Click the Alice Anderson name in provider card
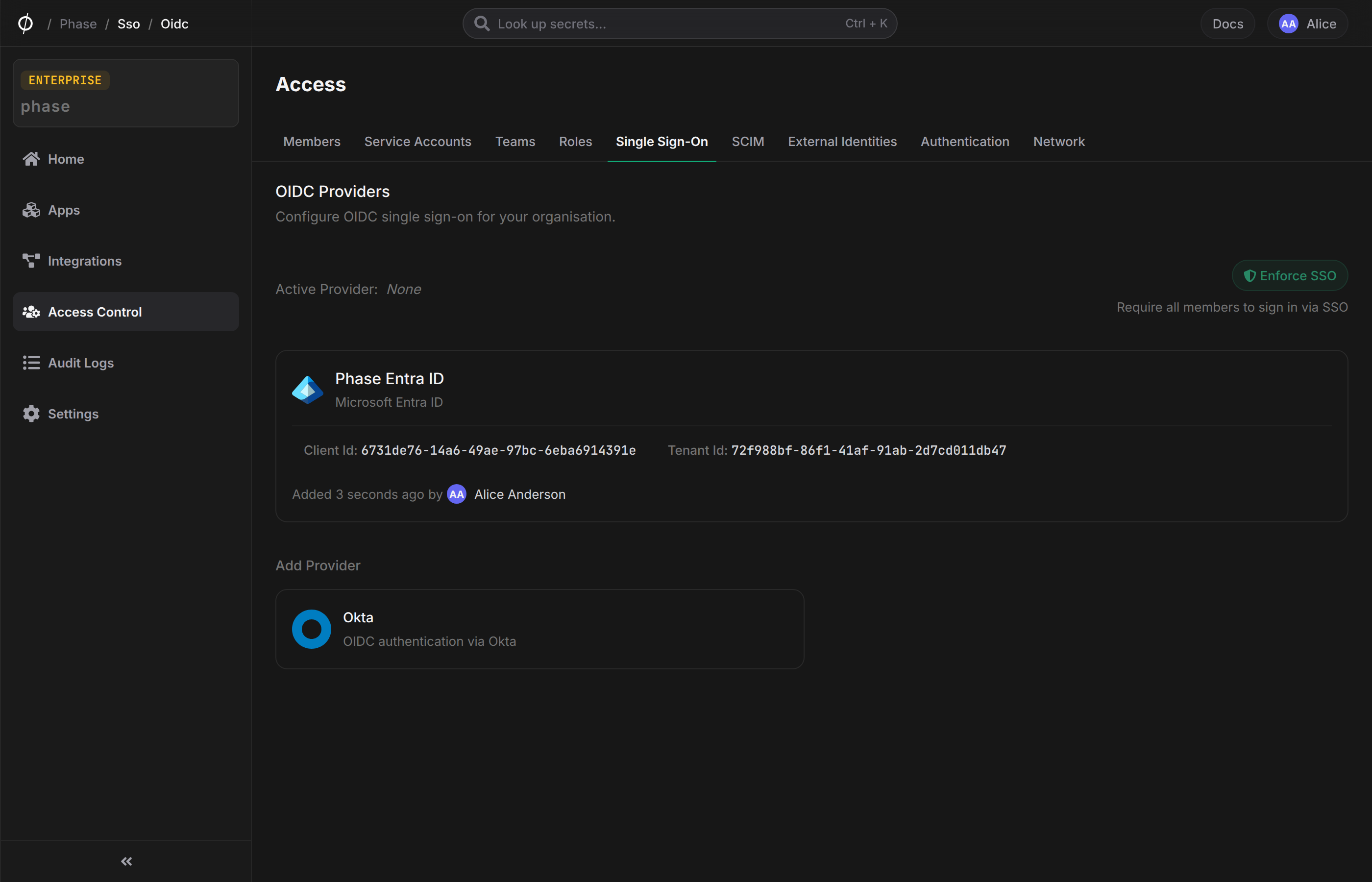The image size is (1372, 882). [520, 494]
